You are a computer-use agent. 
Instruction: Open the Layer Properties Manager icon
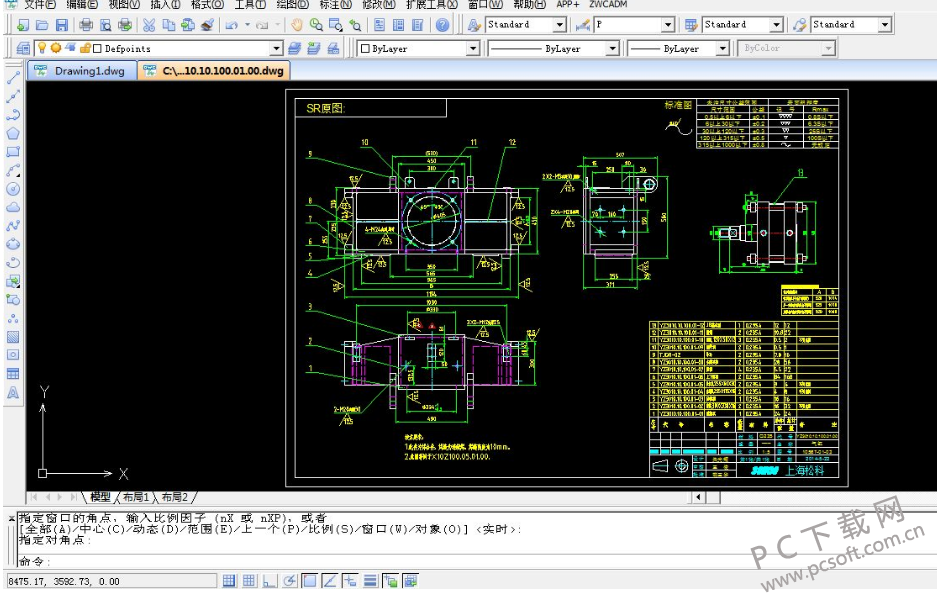23,48
